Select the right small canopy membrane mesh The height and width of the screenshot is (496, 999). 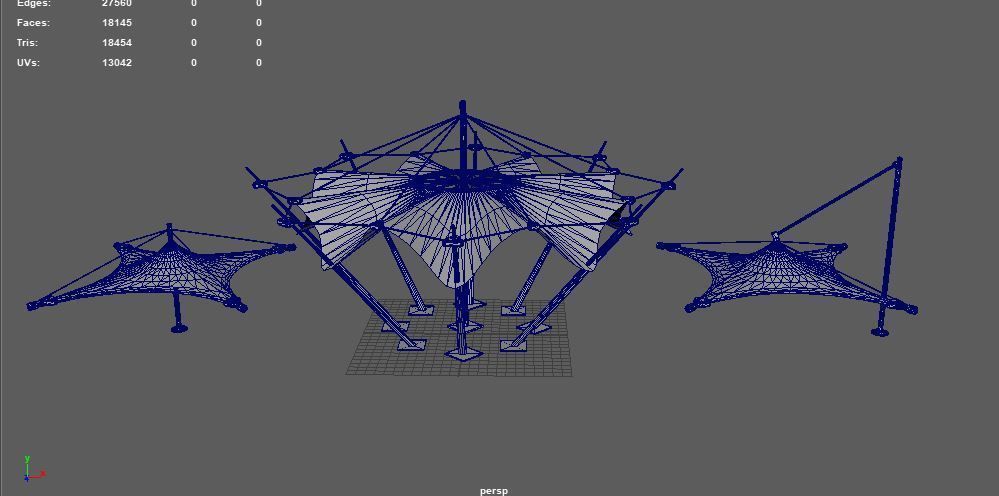tap(785, 274)
